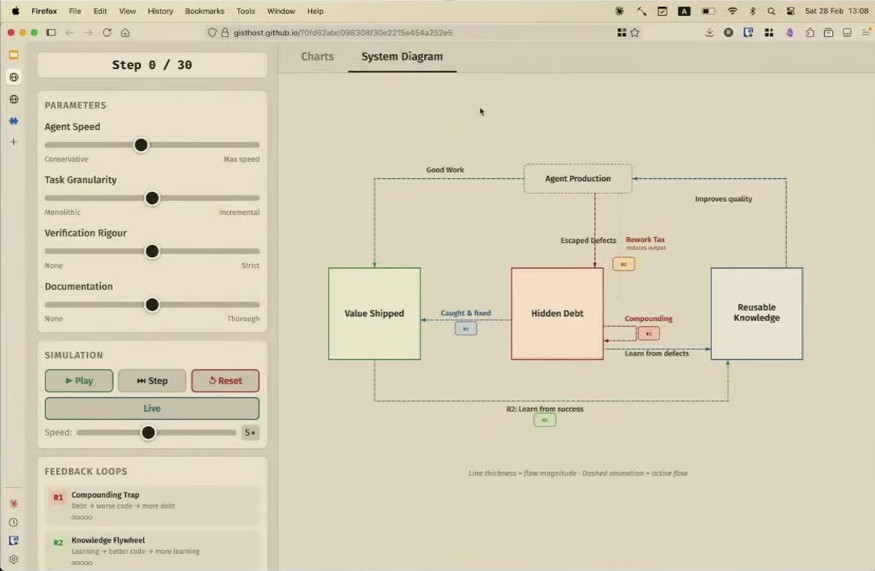Click the laptop-shaped toolbar icon
Viewport: 875px width, 571px height.
pos(847,32)
